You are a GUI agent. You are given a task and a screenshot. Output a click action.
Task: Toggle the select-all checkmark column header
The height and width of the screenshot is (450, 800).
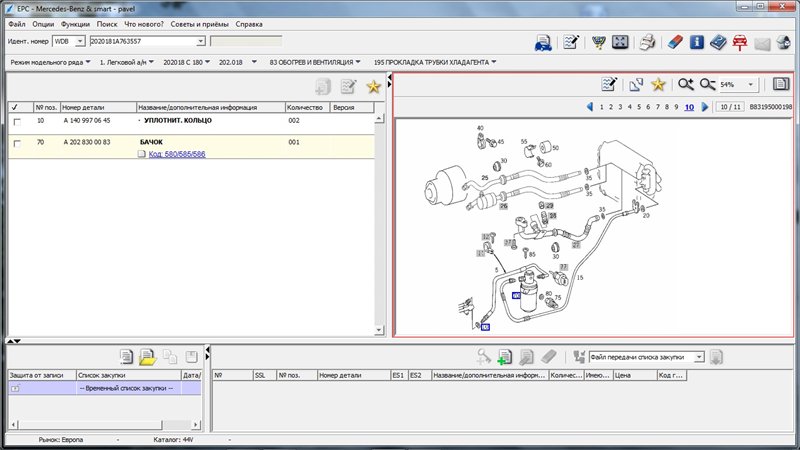pyautogui.click(x=15, y=107)
